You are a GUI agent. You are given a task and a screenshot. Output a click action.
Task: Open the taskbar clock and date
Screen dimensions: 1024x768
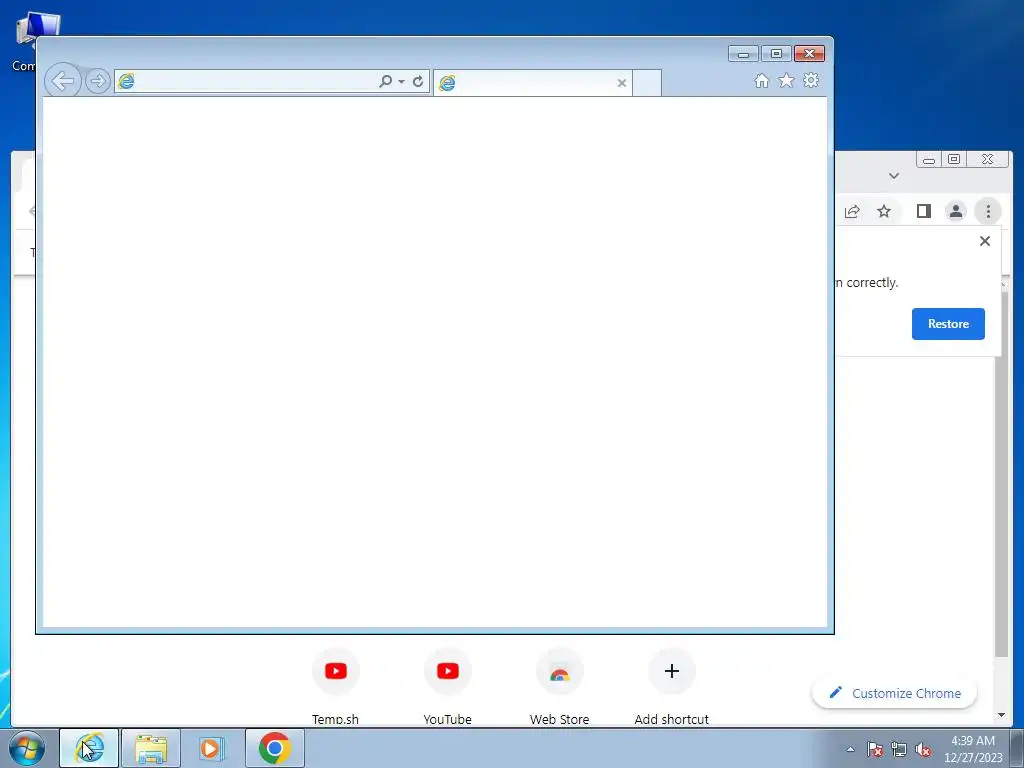click(973, 749)
